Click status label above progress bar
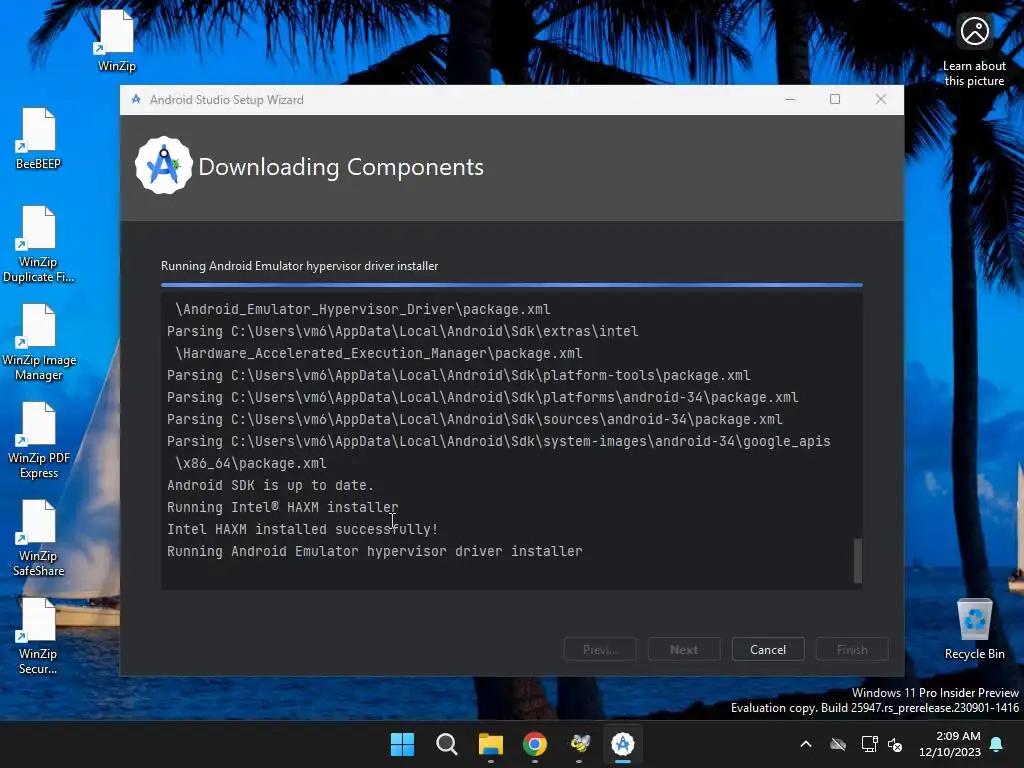Image resolution: width=1024 pixels, height=768 pixels. [x=300, y=266]
